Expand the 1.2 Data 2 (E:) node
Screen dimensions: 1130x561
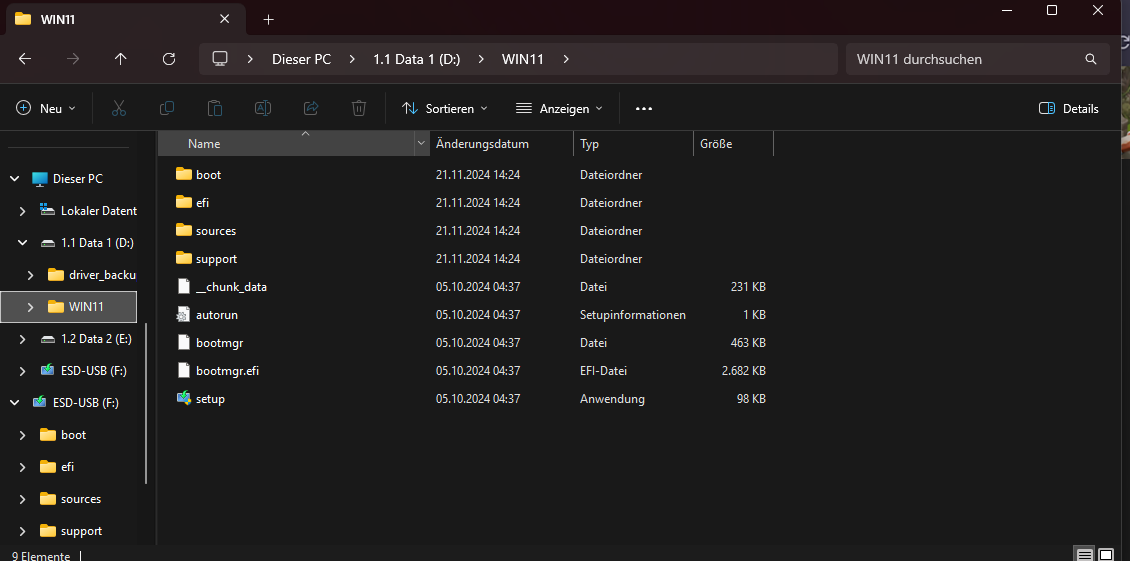(x=22, y=339)
